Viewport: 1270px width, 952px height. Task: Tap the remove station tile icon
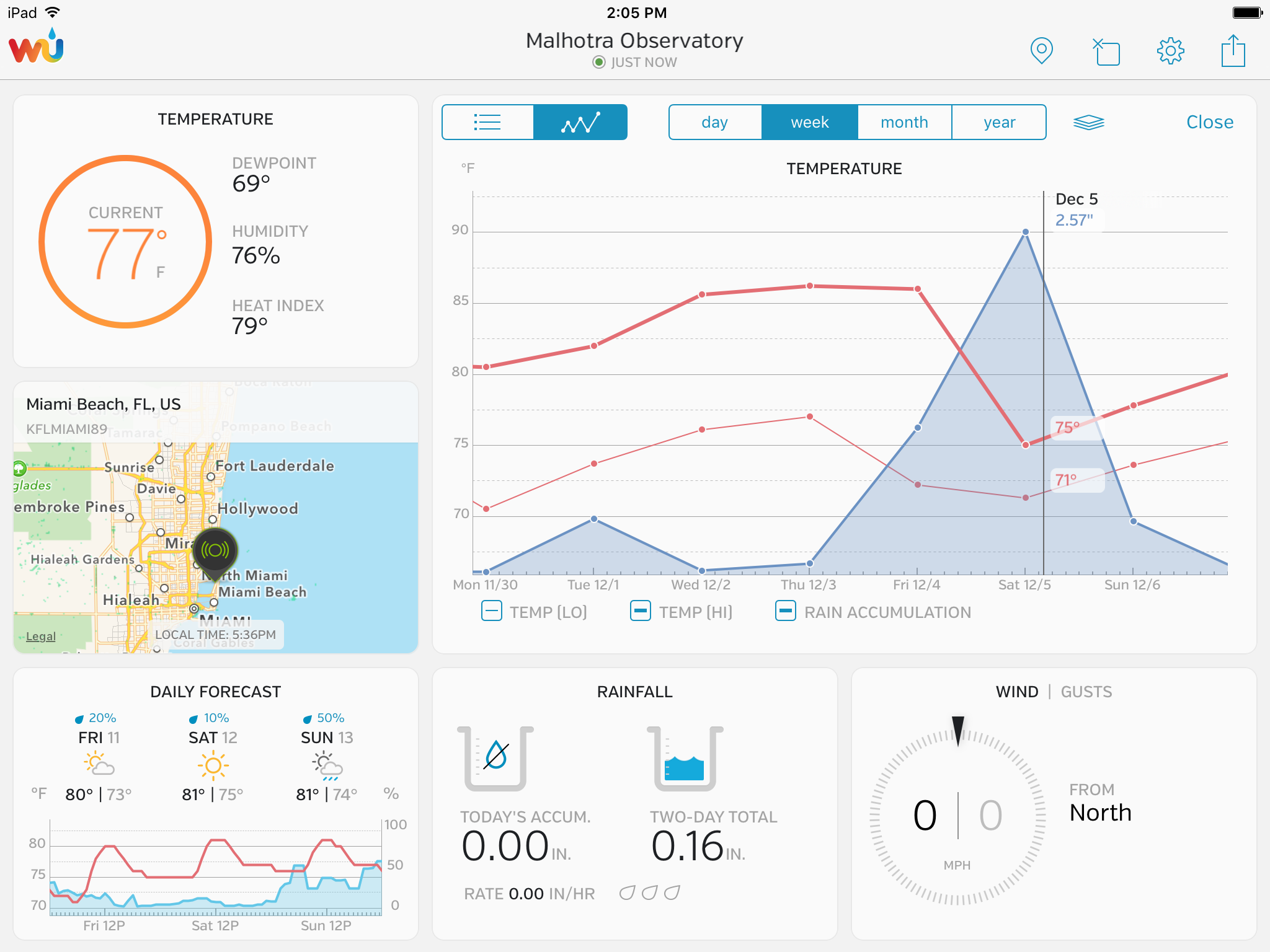1106,51
